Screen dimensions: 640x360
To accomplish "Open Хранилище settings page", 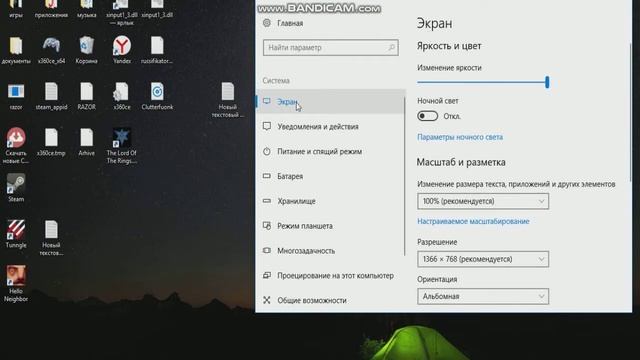I will [330, 201].
